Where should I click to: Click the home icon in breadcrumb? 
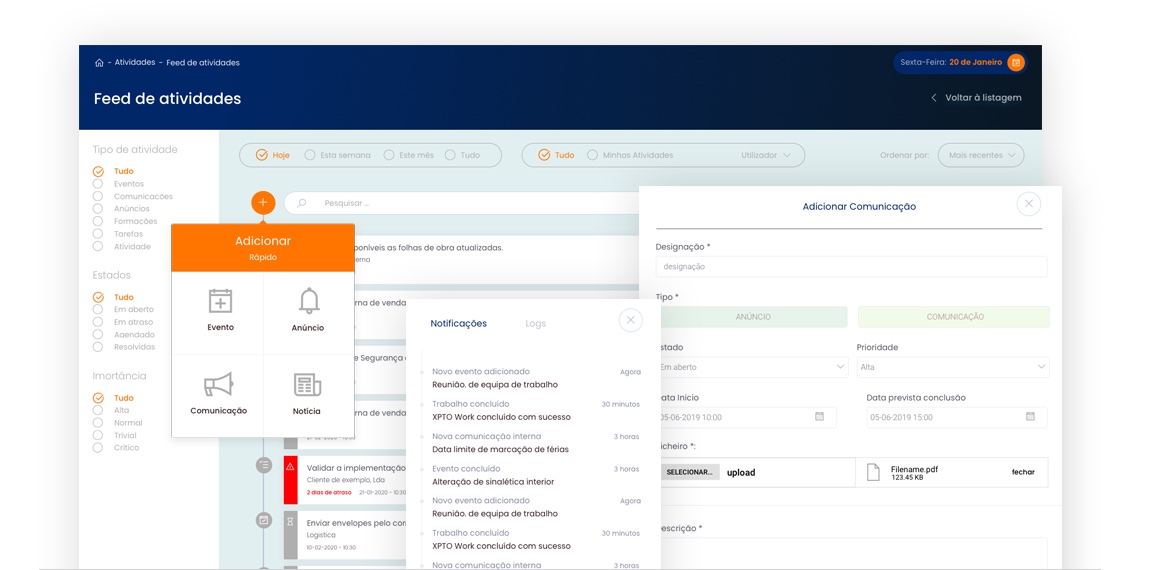point(99,63)
